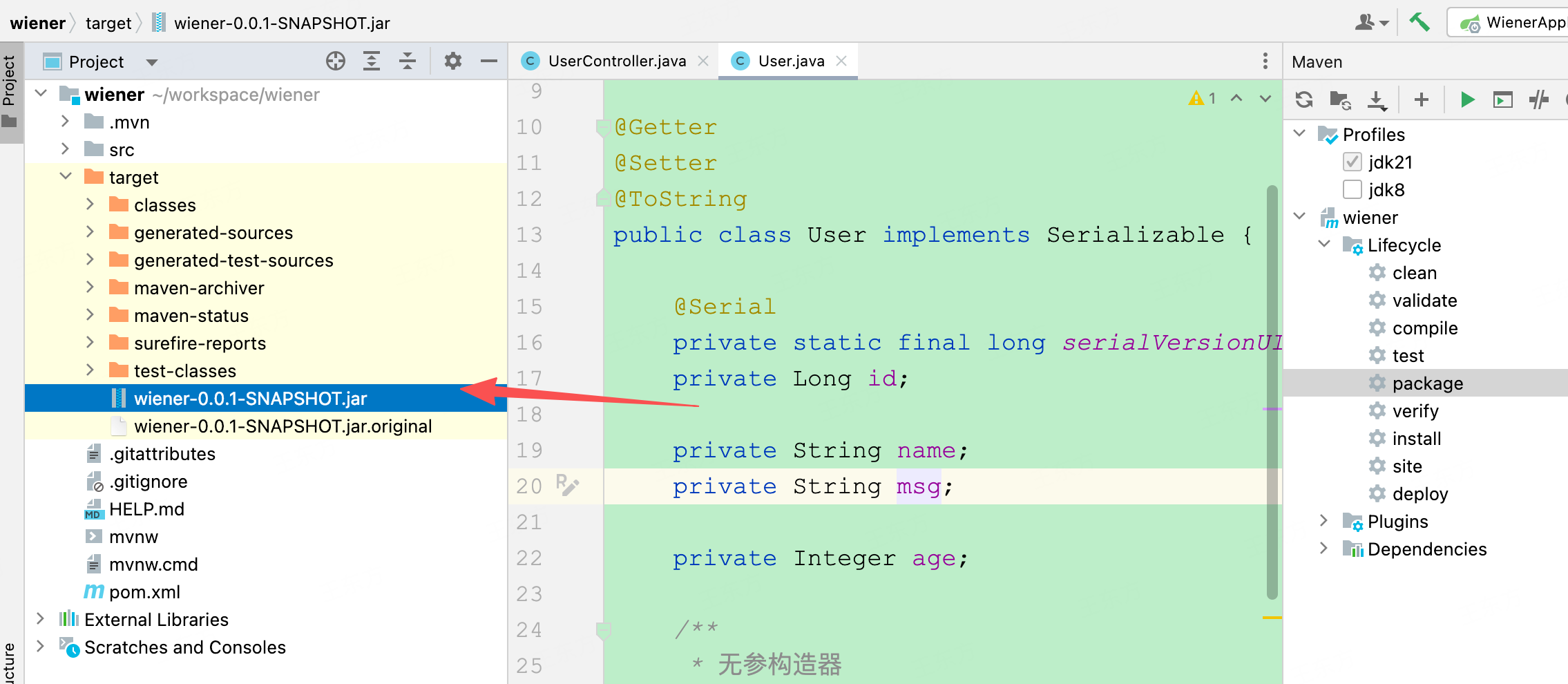Fold the class block at line 10
Viewport: 1568px width, 684px height.
[602, 127]
